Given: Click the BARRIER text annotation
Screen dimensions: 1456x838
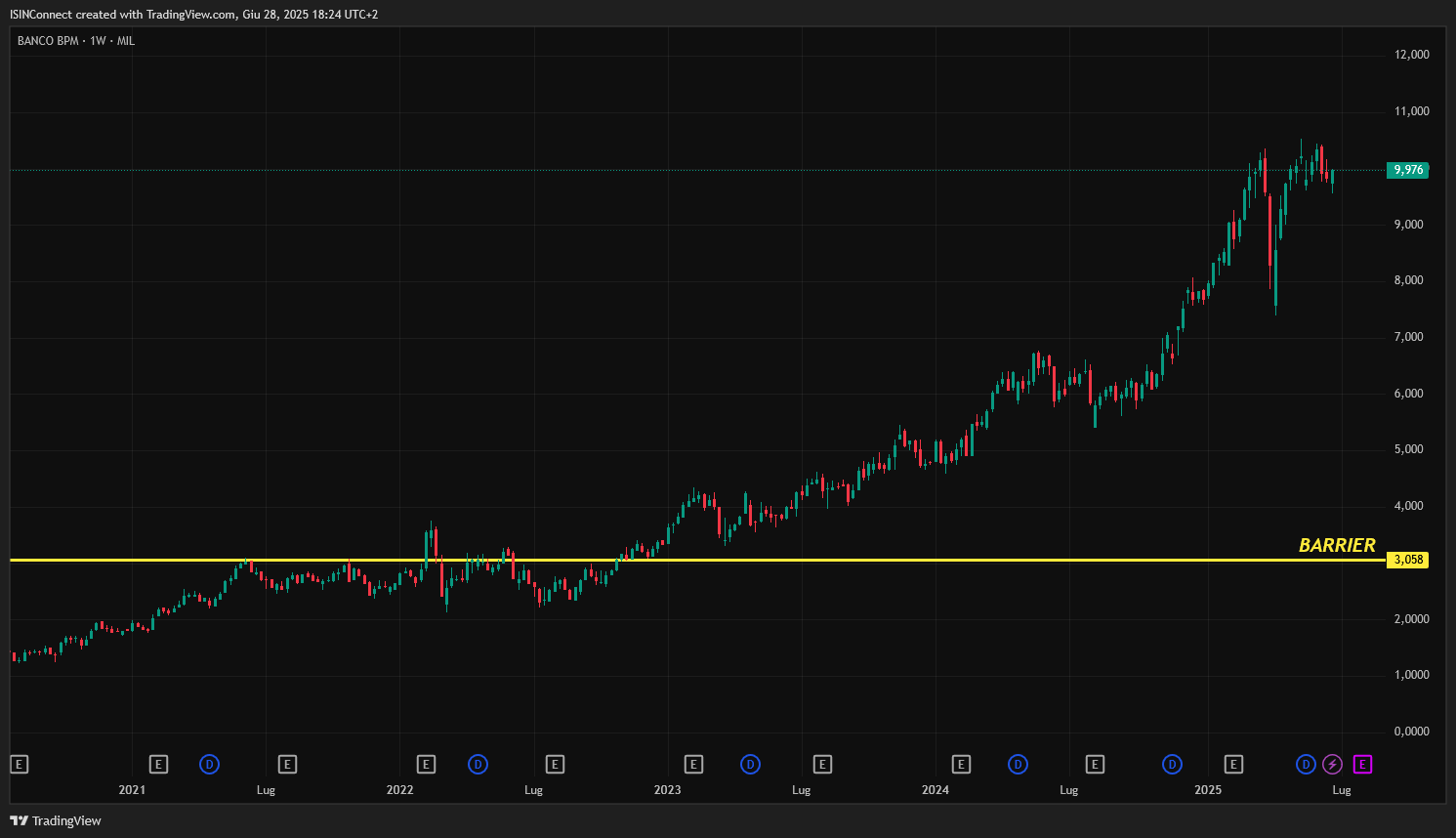Looking at the screenshot, I should [x=1337, y=545].
